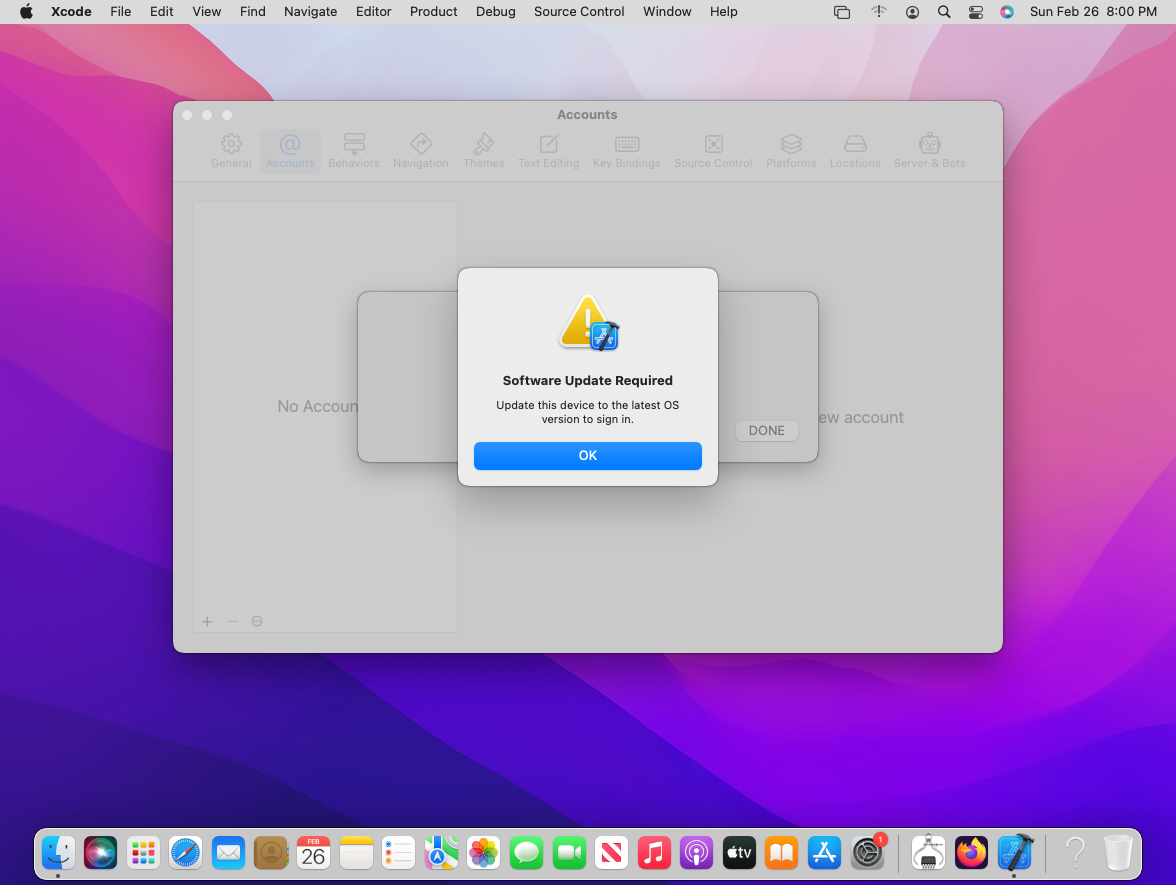Open Control Center in the menu bar
1176x885 pixels.
tap(976, 12)
